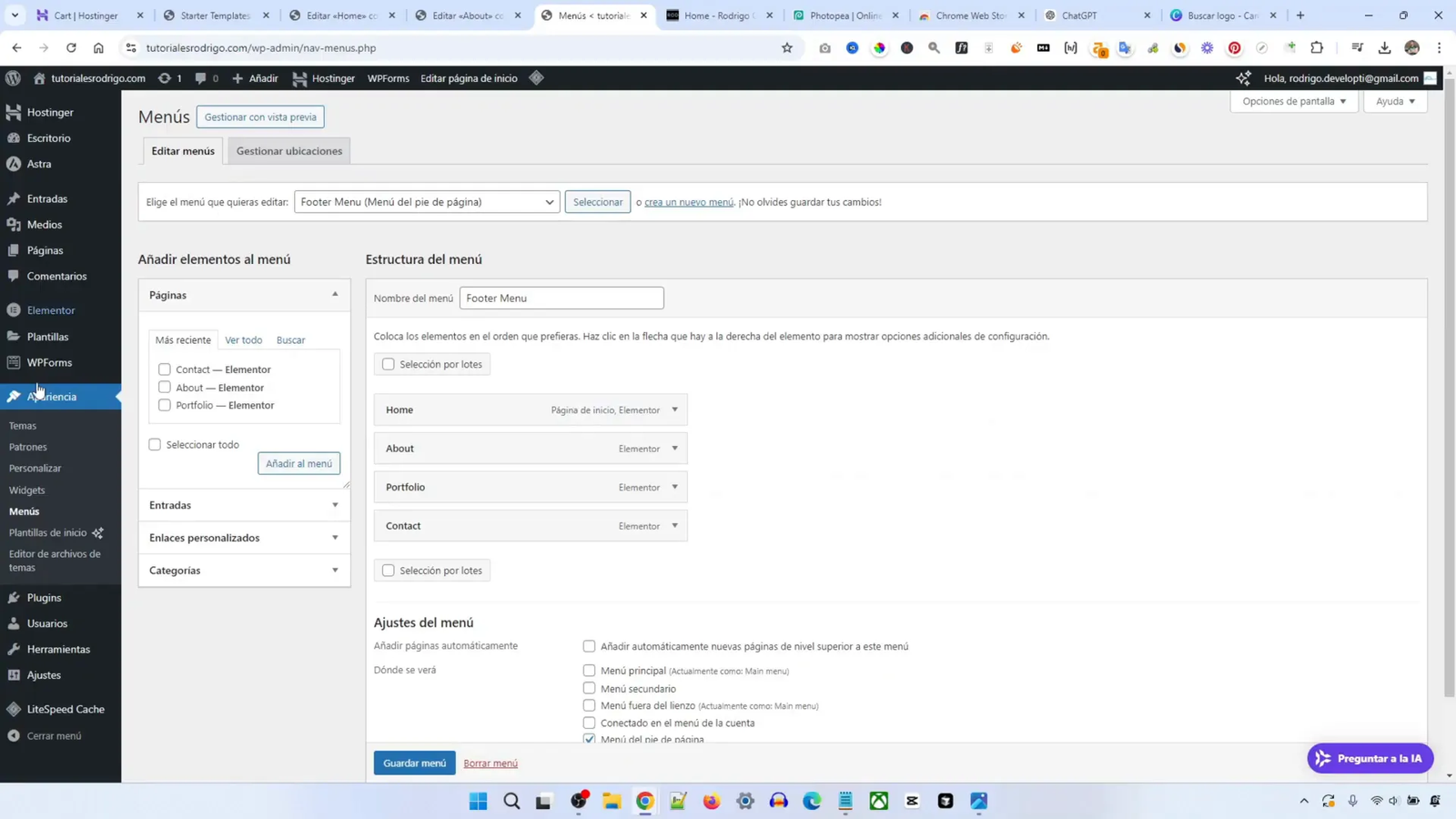
Task: Expand the Categorías panel
Action: (x=243, y=570)
